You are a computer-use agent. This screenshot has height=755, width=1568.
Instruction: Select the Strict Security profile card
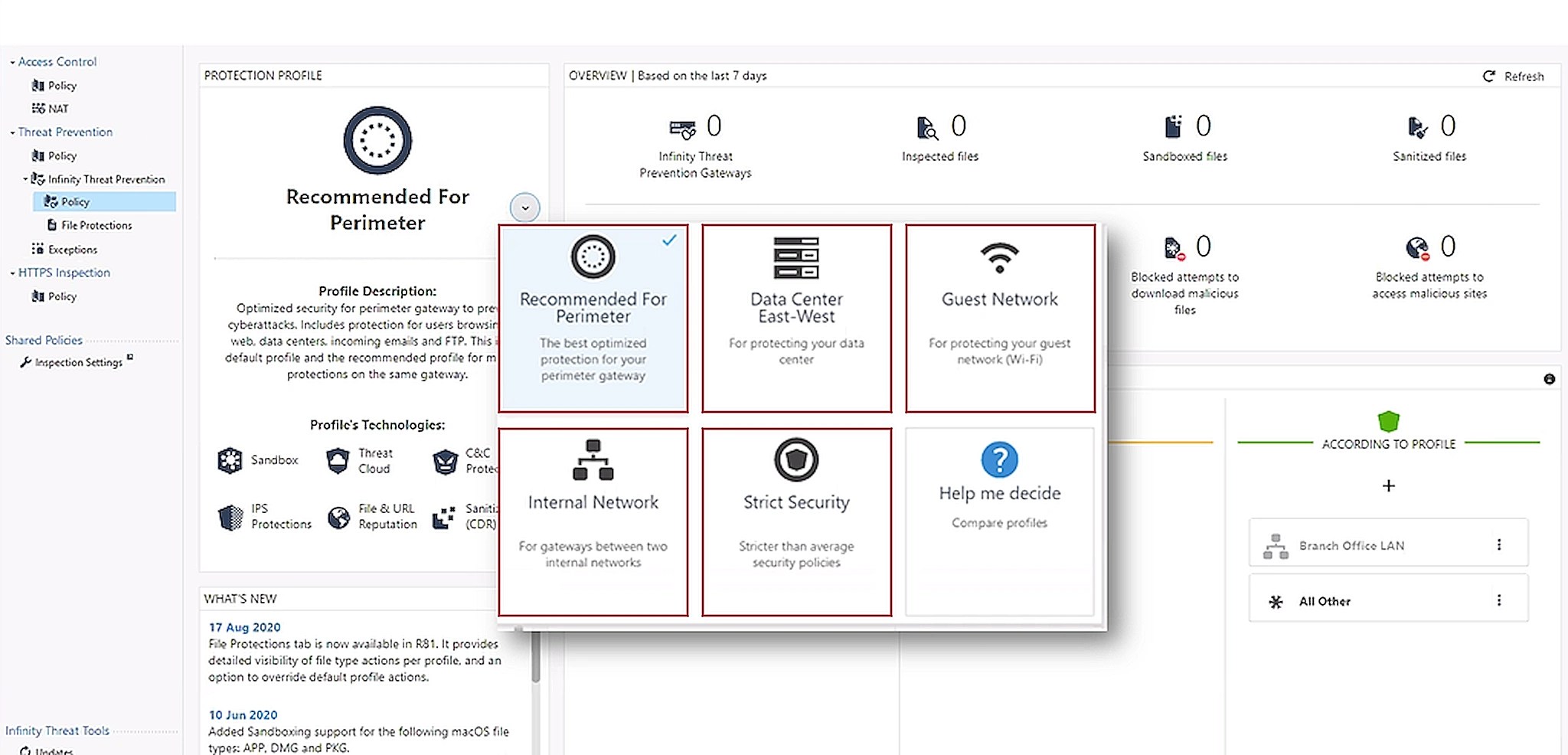(x=797, y=521)
